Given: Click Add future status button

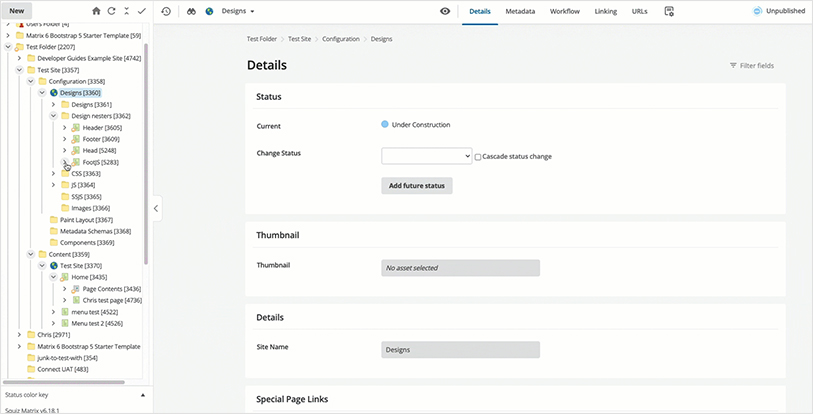Looking at the screenshot, I should coord(417,186).
